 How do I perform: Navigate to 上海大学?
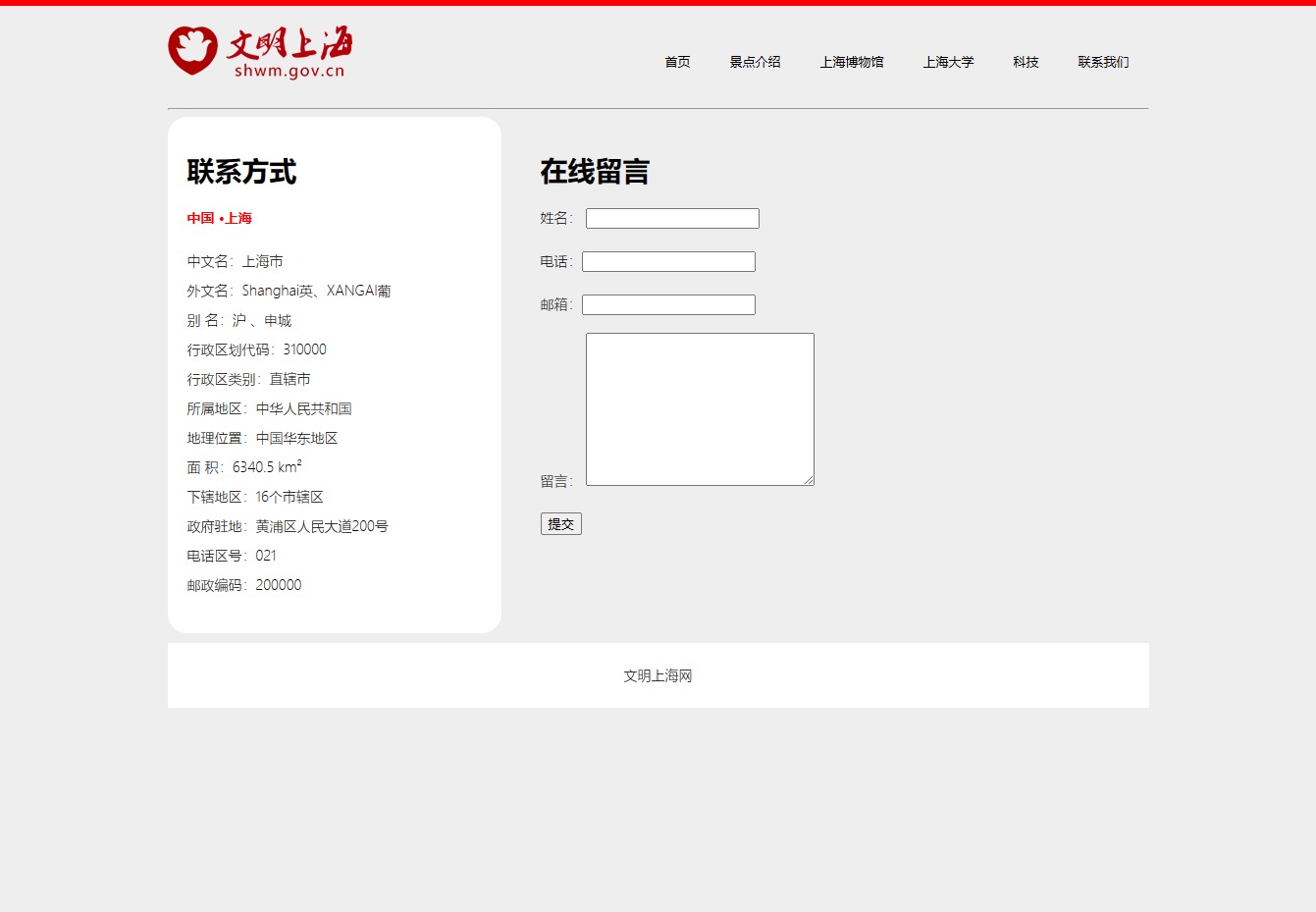(948, 62)
